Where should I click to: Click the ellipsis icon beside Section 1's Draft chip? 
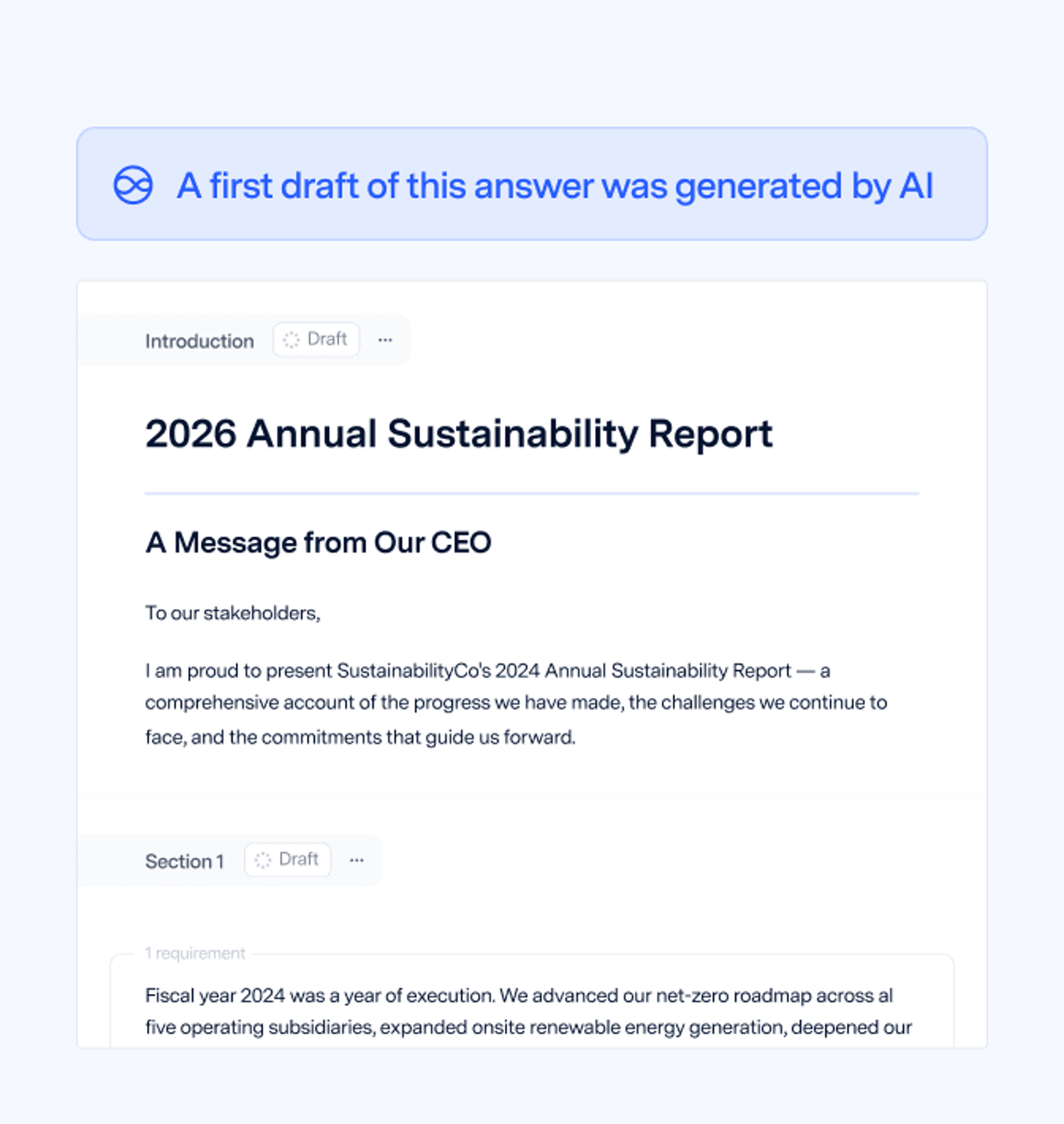pyautogui.click(x=357, y=860)
